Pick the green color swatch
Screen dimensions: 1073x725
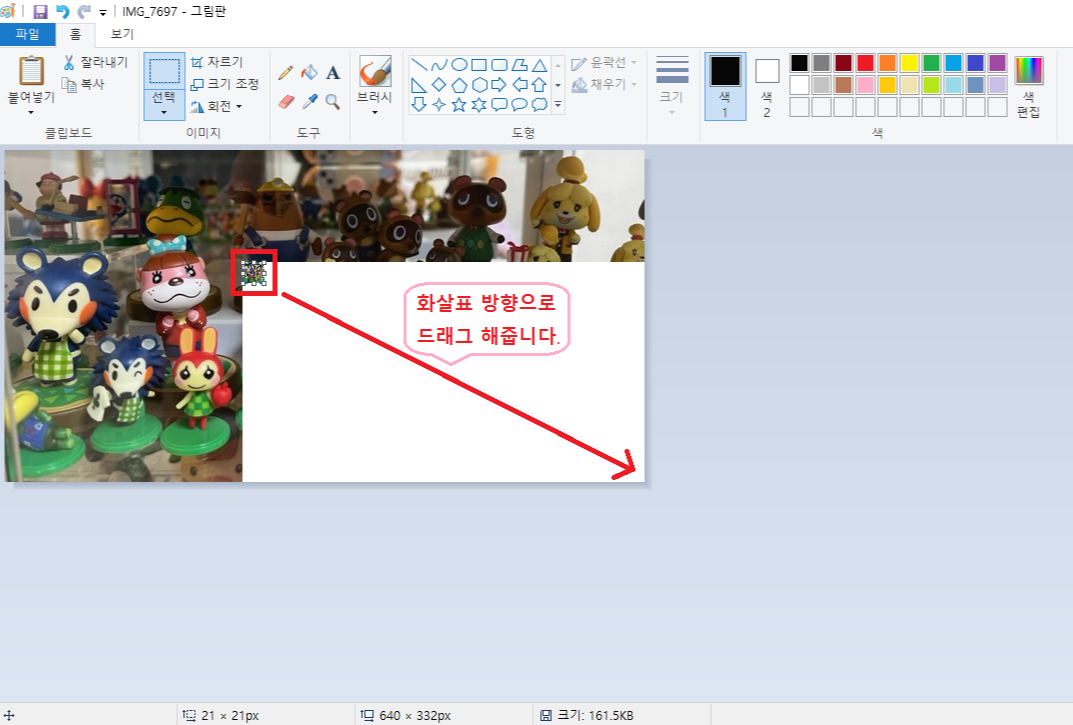[931, 63]
